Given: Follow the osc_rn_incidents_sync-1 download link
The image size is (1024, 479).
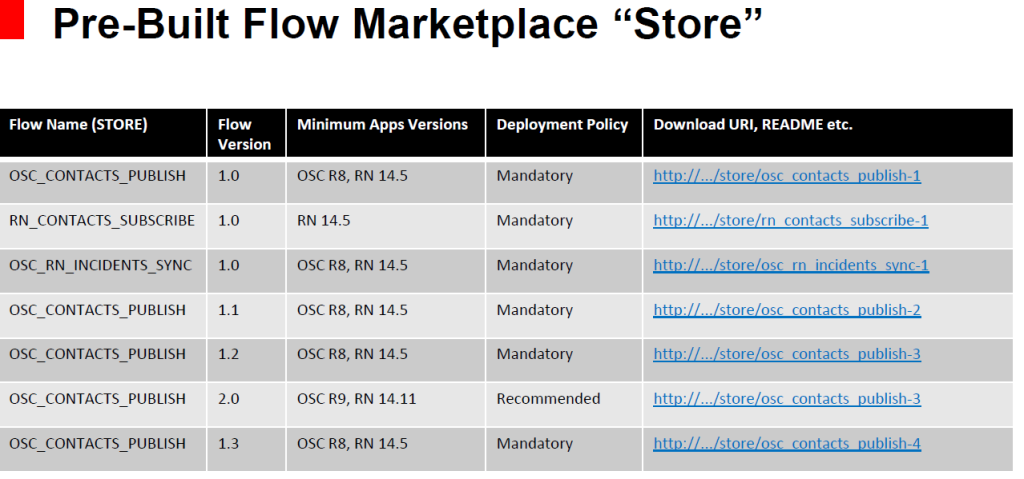Looking at the screenshot, I should click(x=791, y=265).
